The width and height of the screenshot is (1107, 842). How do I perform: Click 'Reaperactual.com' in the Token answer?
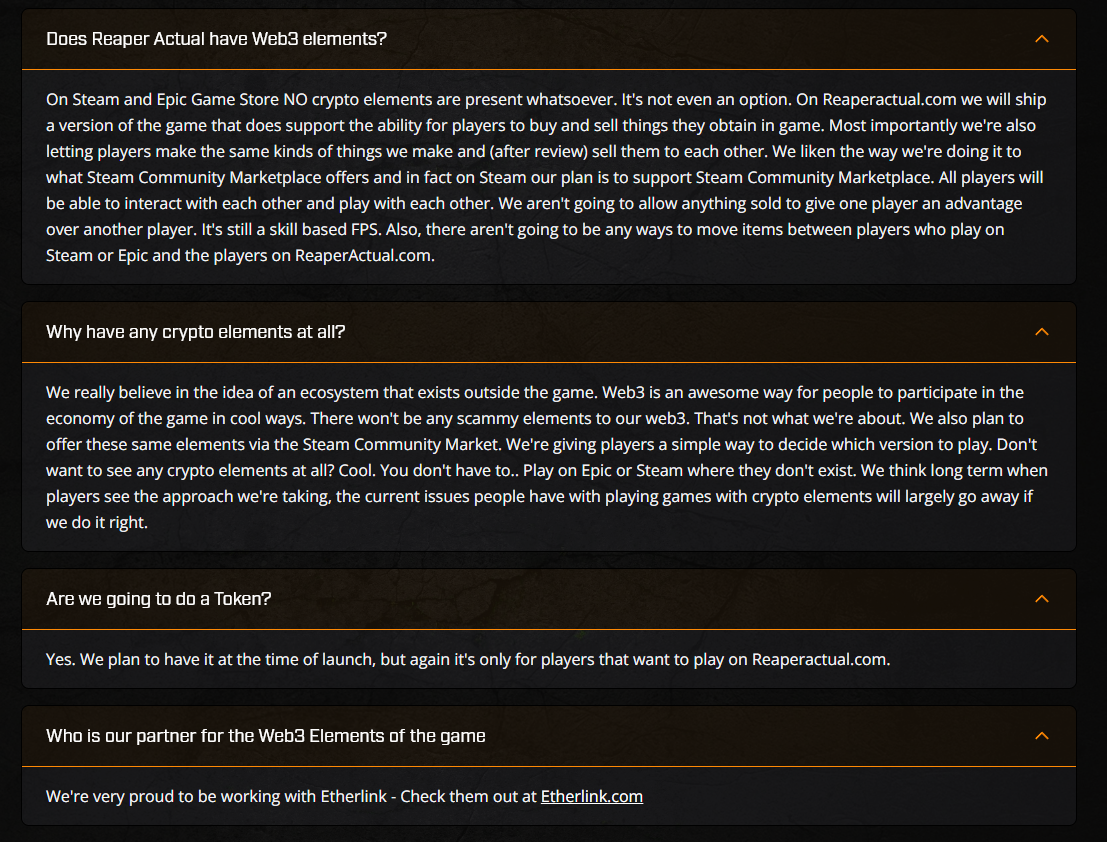point(820,659)
